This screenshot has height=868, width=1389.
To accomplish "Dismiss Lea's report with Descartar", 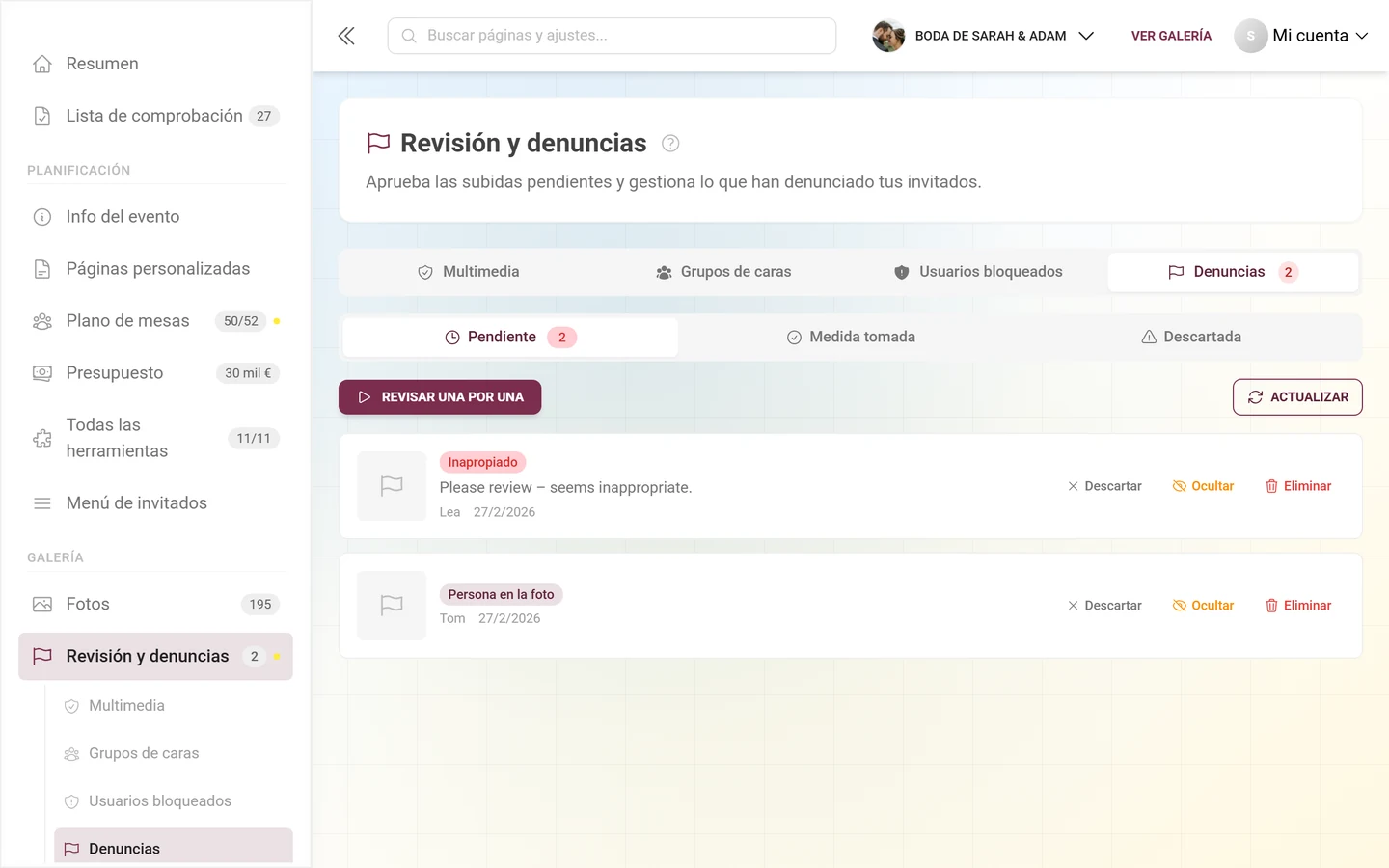I will [1104, 486].
